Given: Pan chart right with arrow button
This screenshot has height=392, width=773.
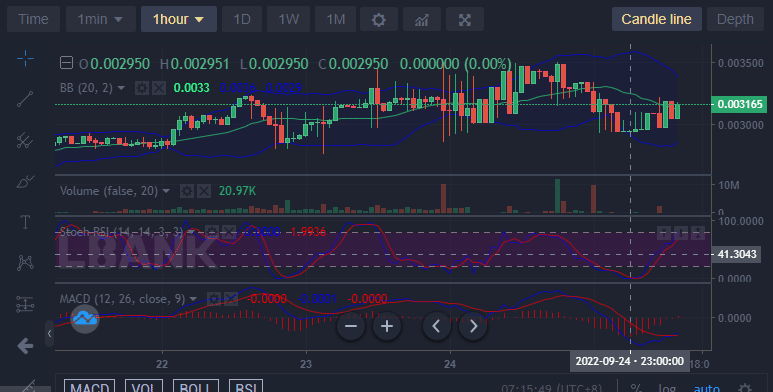Looking at the screenshot, I should [x=473, y=326].
